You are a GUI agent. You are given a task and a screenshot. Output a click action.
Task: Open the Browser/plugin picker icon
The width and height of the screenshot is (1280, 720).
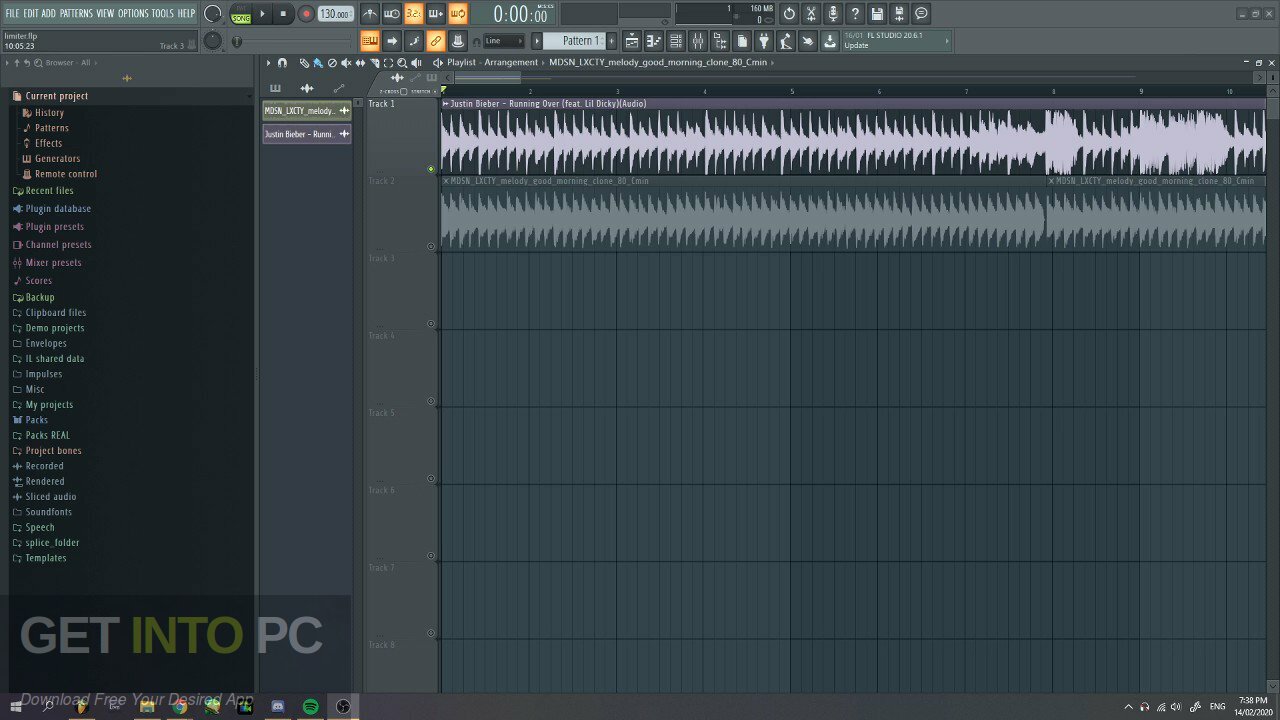click(x=720, y=41)
